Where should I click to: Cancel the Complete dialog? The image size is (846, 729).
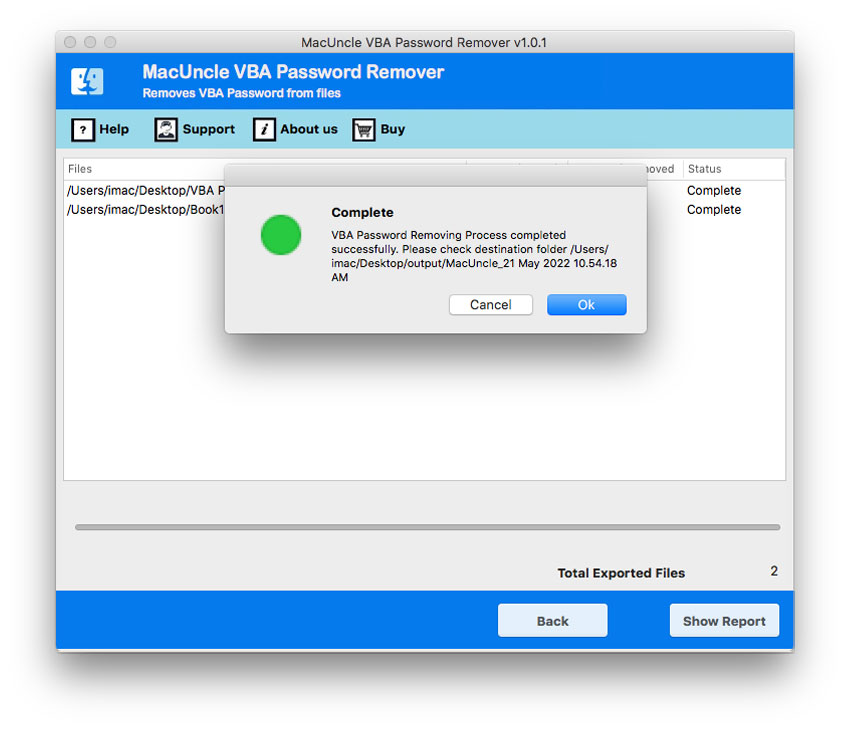[x=491, y=304]
